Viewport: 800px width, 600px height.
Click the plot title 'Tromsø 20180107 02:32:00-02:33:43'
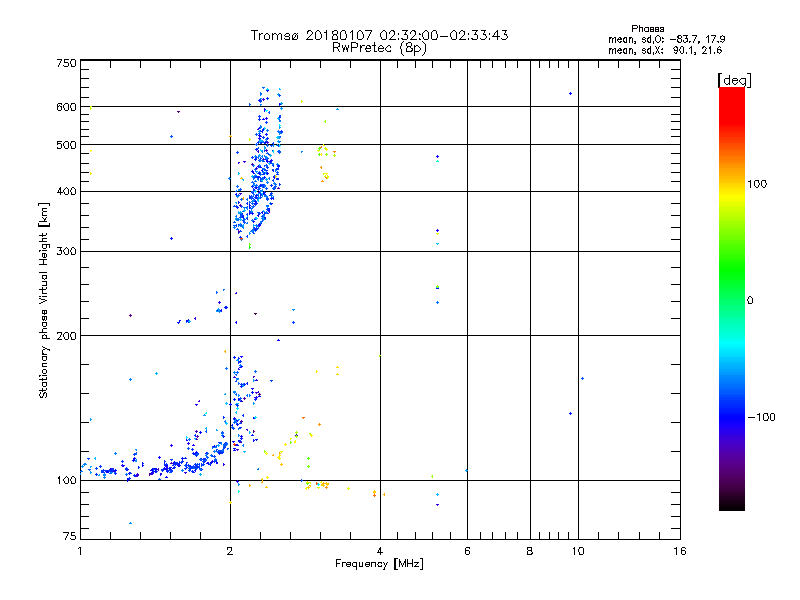pos(379,35)
